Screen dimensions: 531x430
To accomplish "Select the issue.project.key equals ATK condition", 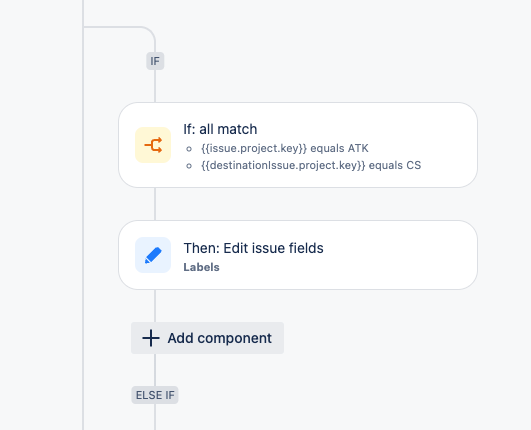I will pyautogui.click(x=285, y=148).
